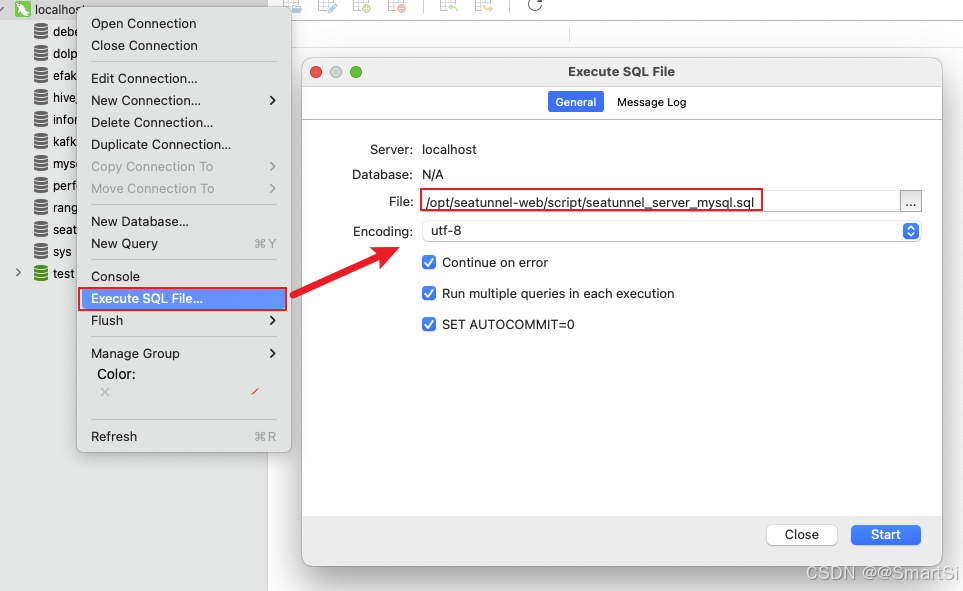Click database icon next to 'dolp' entry
Image resolution: width=963 pixels, height=591 pixels.
(x=41, y=53)
